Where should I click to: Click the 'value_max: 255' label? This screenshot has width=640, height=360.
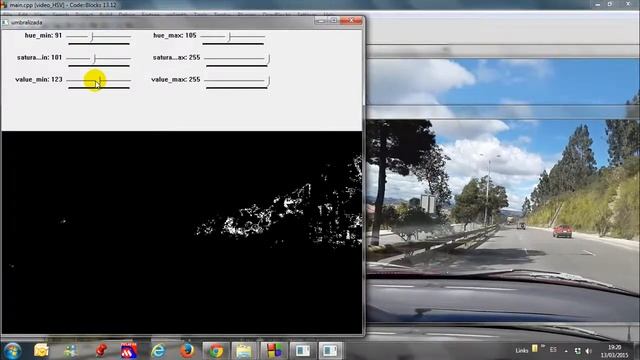click(176, 80)
